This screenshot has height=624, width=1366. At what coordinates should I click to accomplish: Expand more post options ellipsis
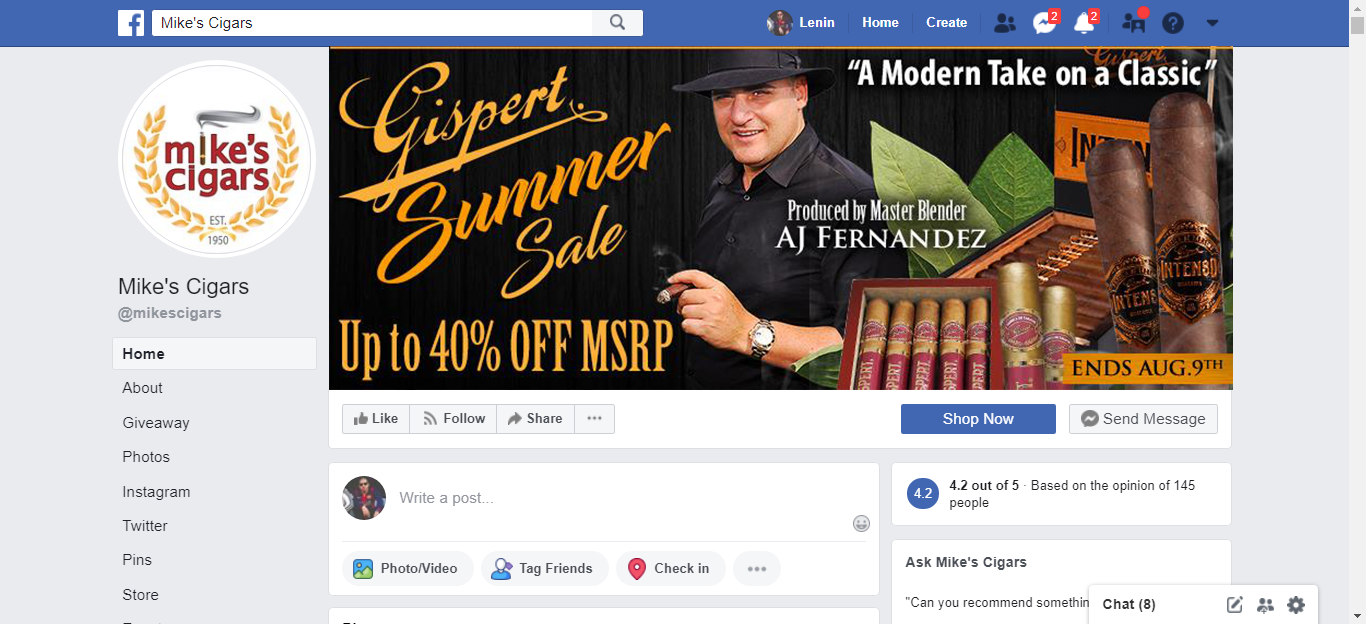(x=757, y=568)
